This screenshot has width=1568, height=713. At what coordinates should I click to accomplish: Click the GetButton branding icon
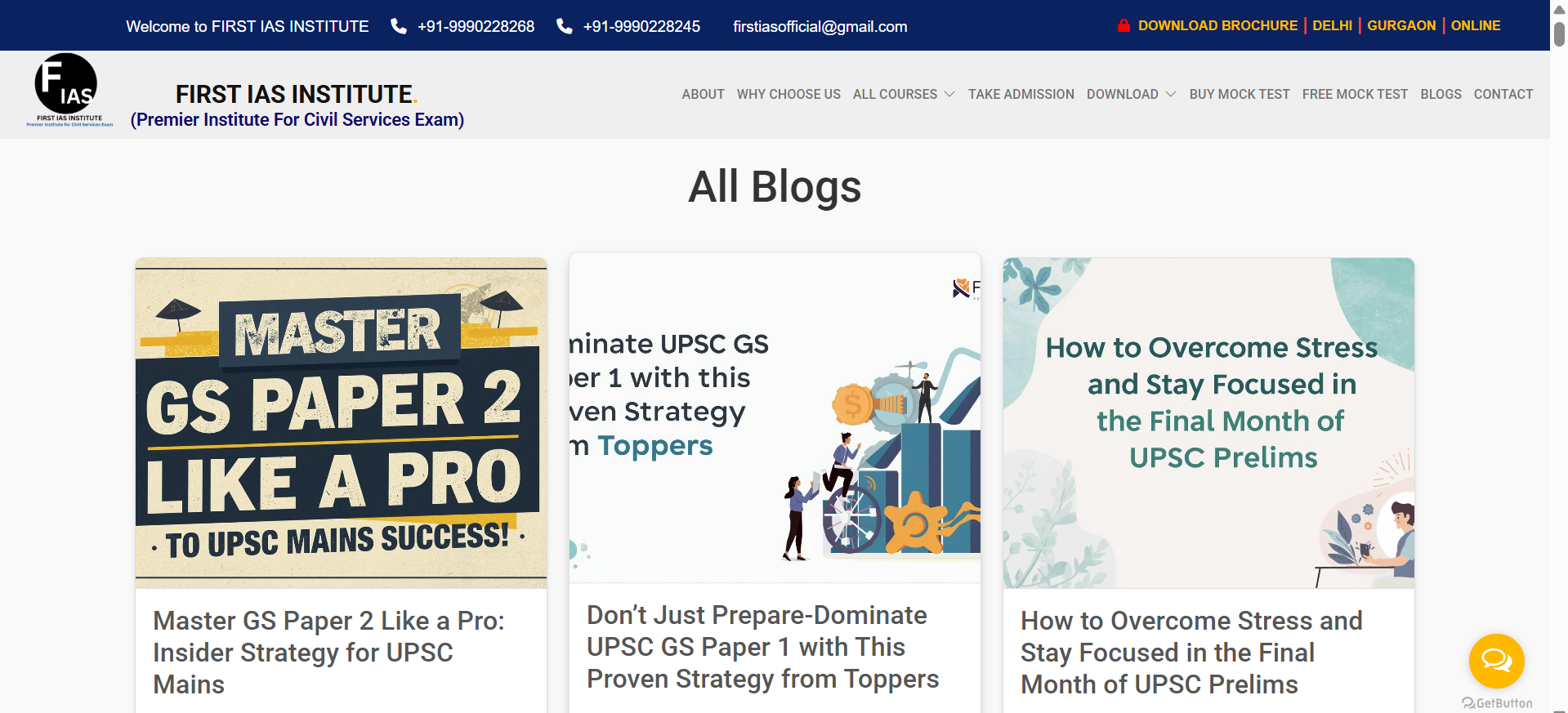point(1468,703)
